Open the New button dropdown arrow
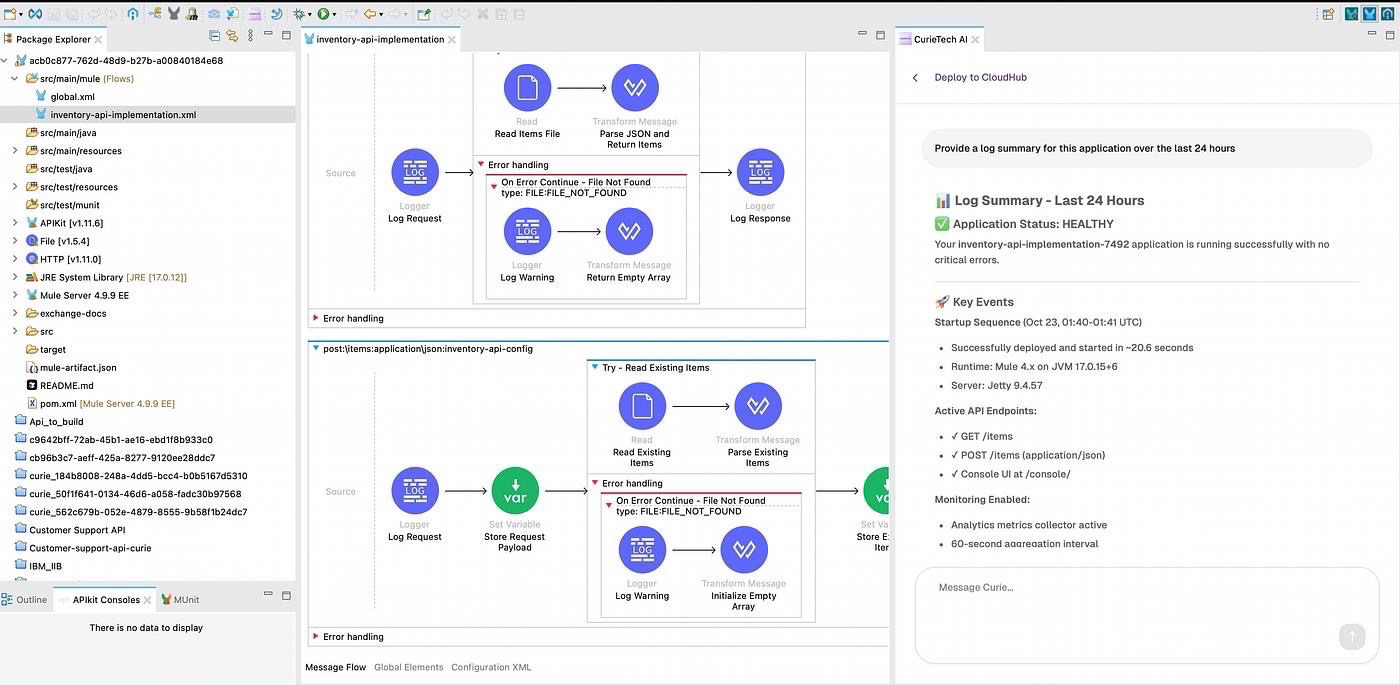Screen dimensions: 1400x685 [x=21, y=15]
